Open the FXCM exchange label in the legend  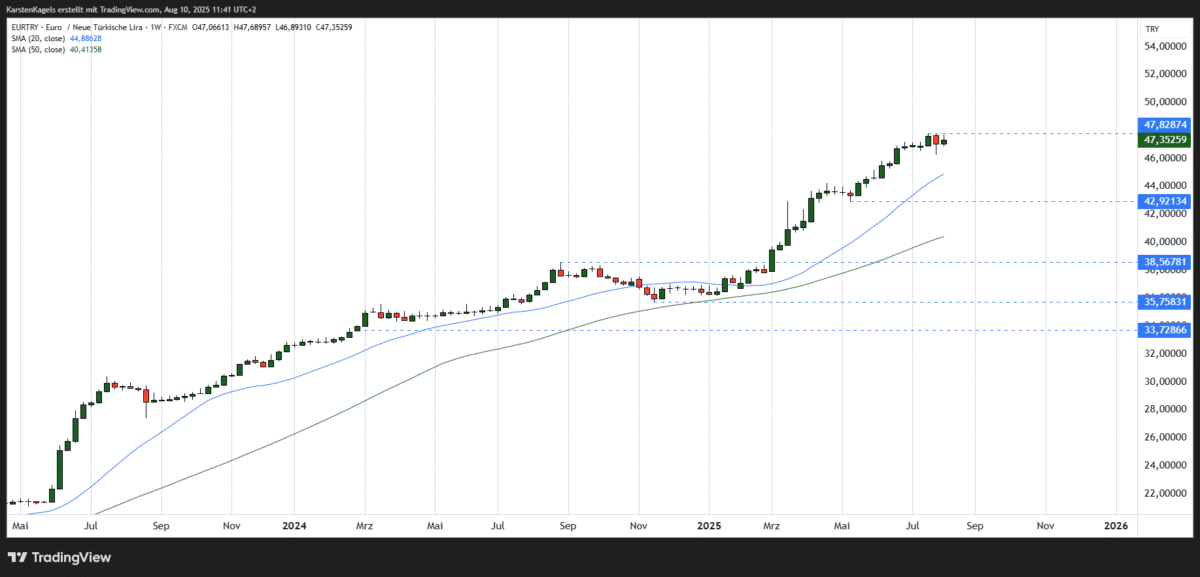(x=177, y=28)
